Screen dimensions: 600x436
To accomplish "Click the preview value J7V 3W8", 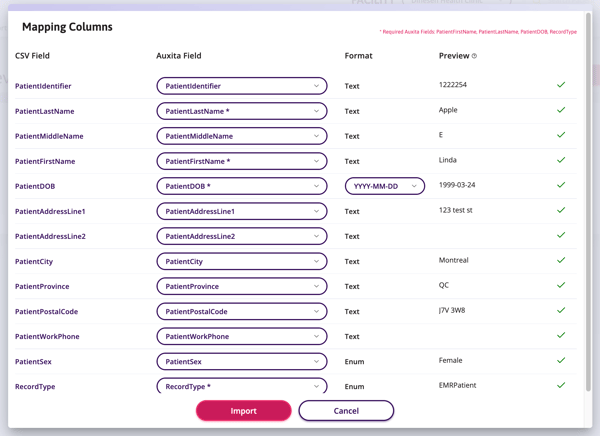I will click(x=452, y=310).
